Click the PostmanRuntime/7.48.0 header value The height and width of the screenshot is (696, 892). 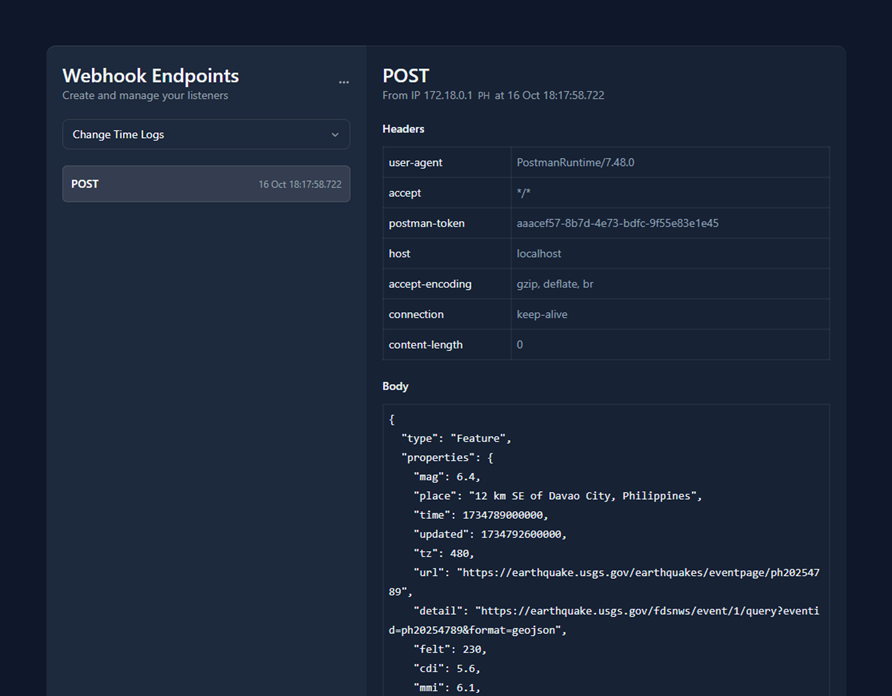[575, 162]
